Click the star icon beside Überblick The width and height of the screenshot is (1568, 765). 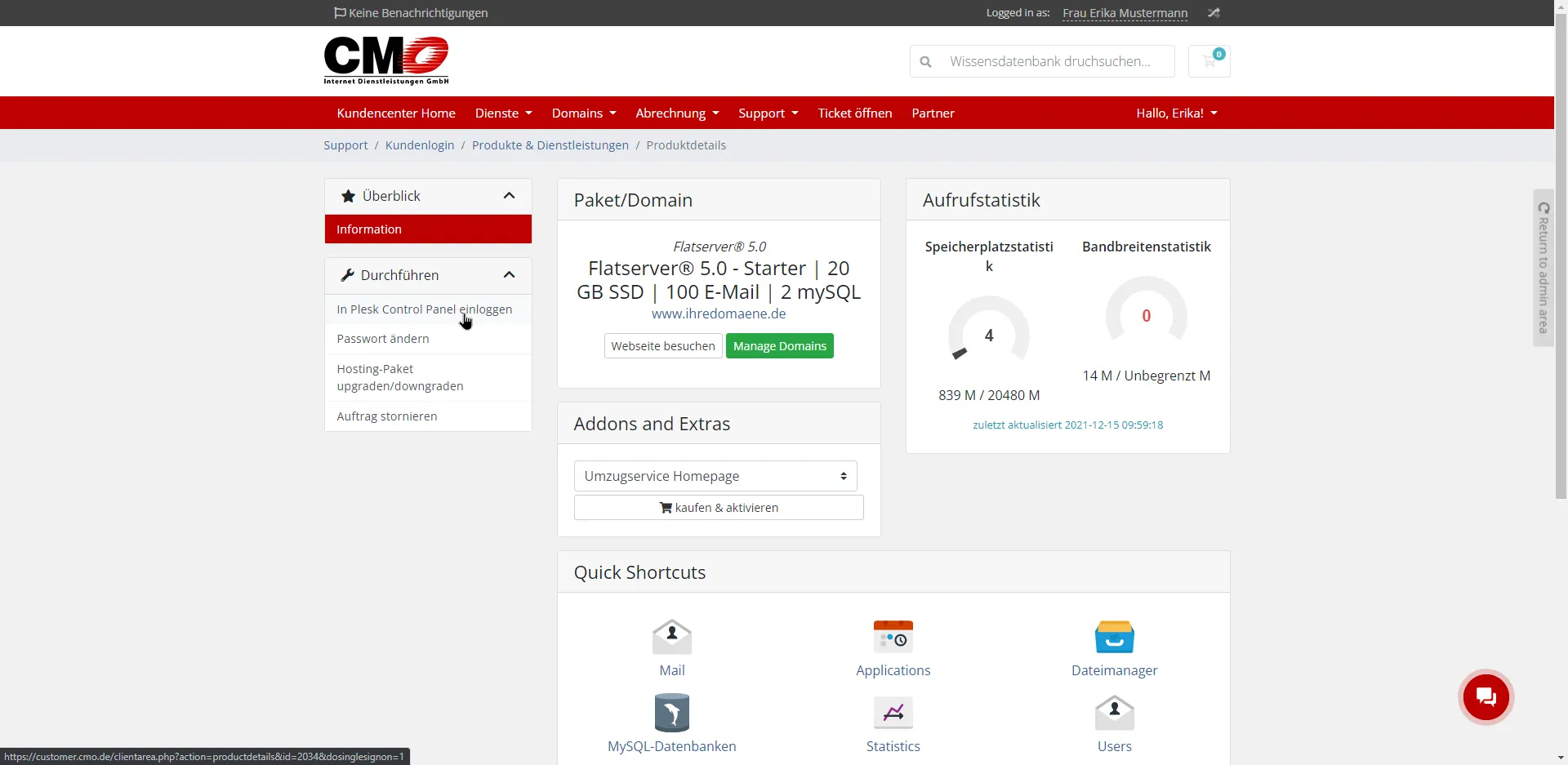348,196
